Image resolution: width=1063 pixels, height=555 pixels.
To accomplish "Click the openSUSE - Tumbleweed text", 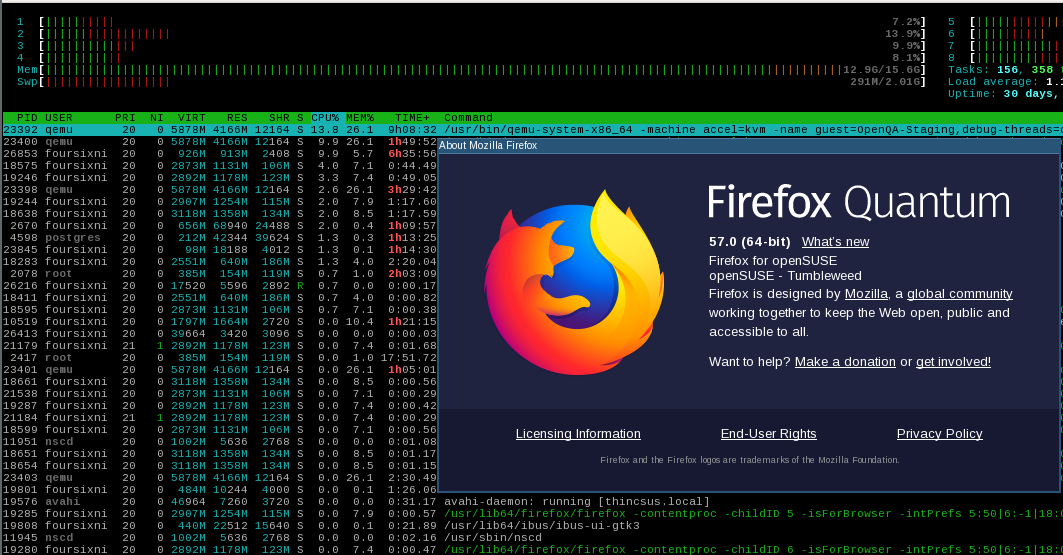I will tap(785, 276).
